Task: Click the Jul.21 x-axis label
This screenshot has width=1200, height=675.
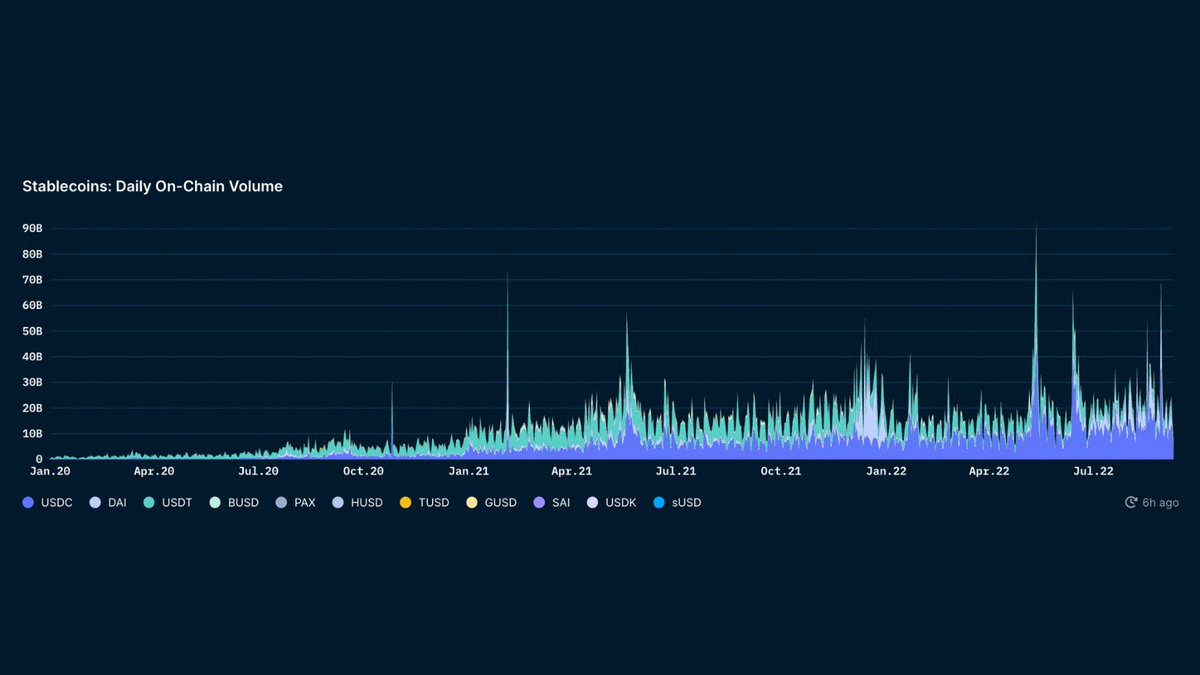Action: pyautogui.click(x=676, y=470)
